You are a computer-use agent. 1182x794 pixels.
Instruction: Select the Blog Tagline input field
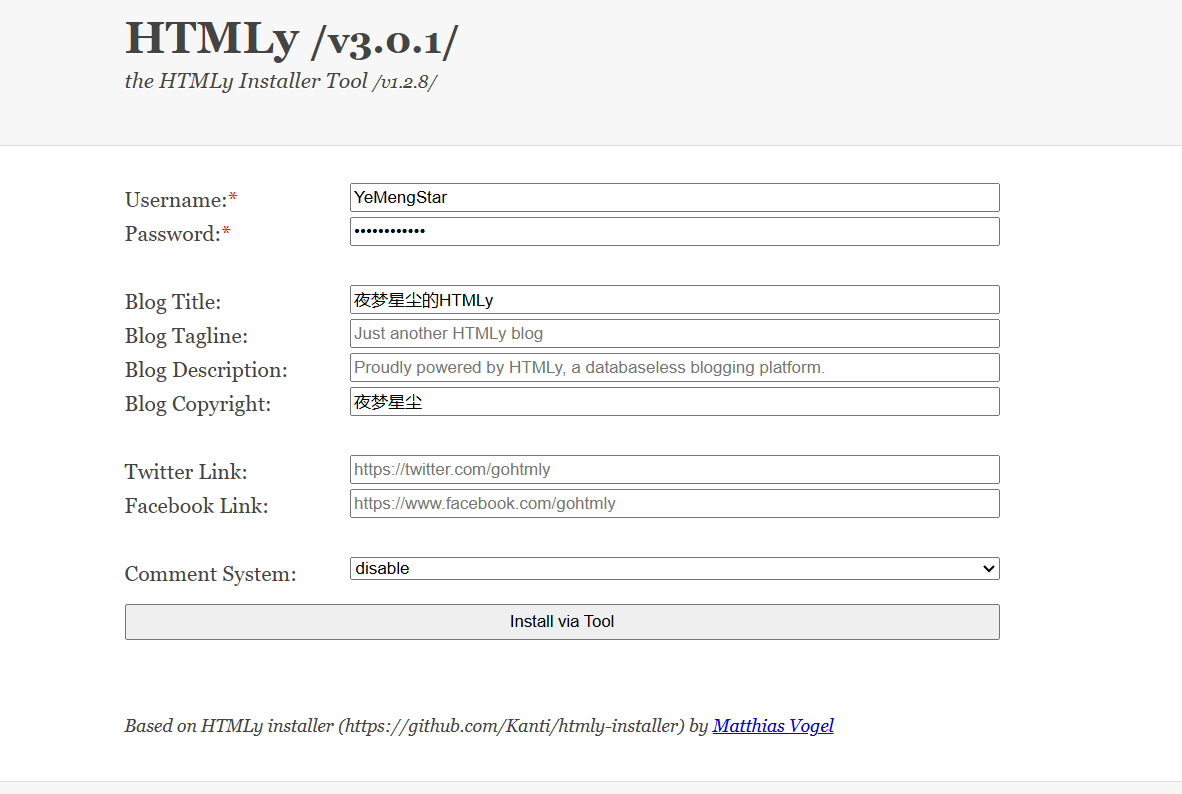pyautogui.click(x=674, y=334)
